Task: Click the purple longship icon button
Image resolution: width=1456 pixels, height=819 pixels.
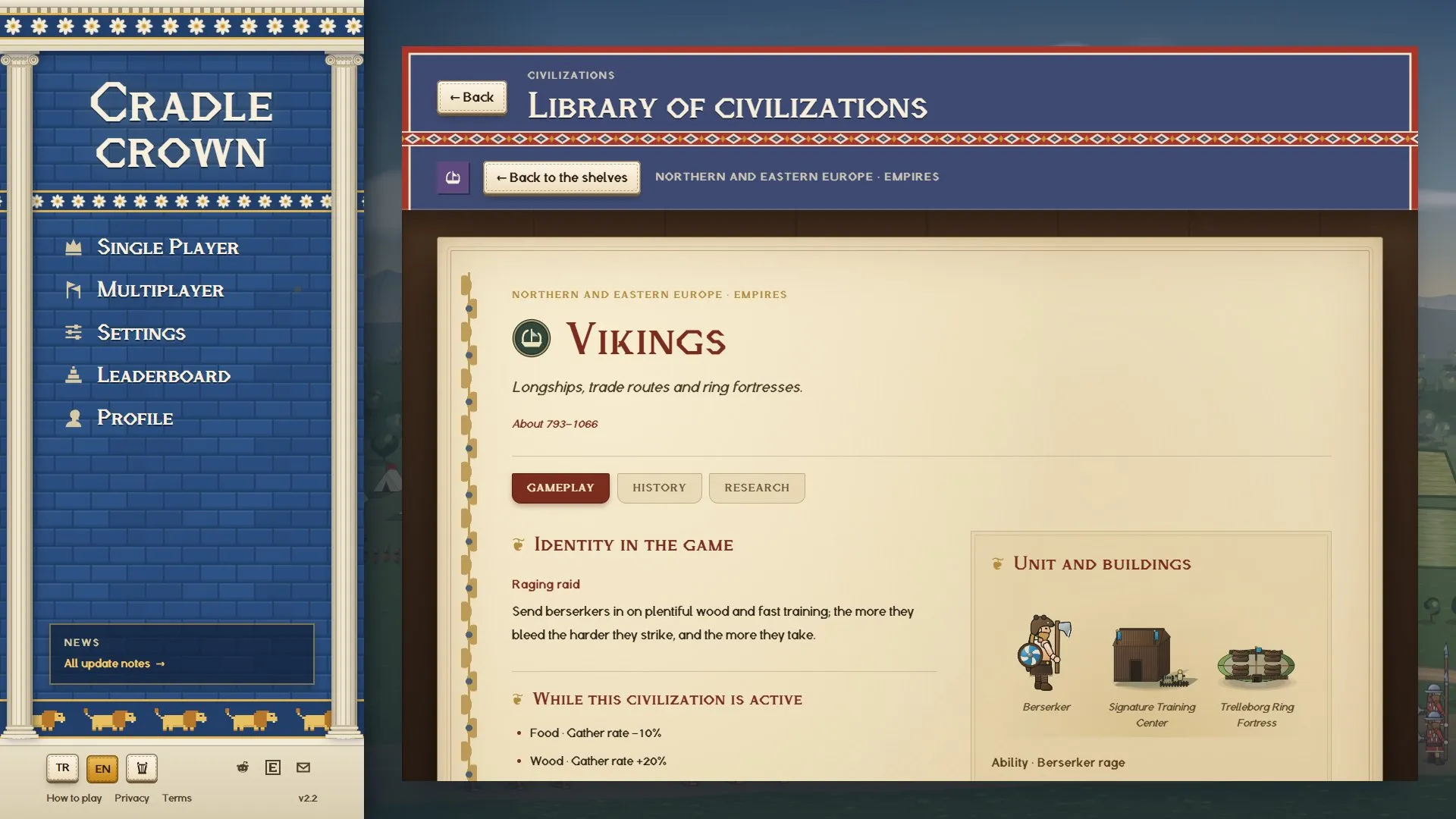Action: pyautogui.click(x=453, y=177)
